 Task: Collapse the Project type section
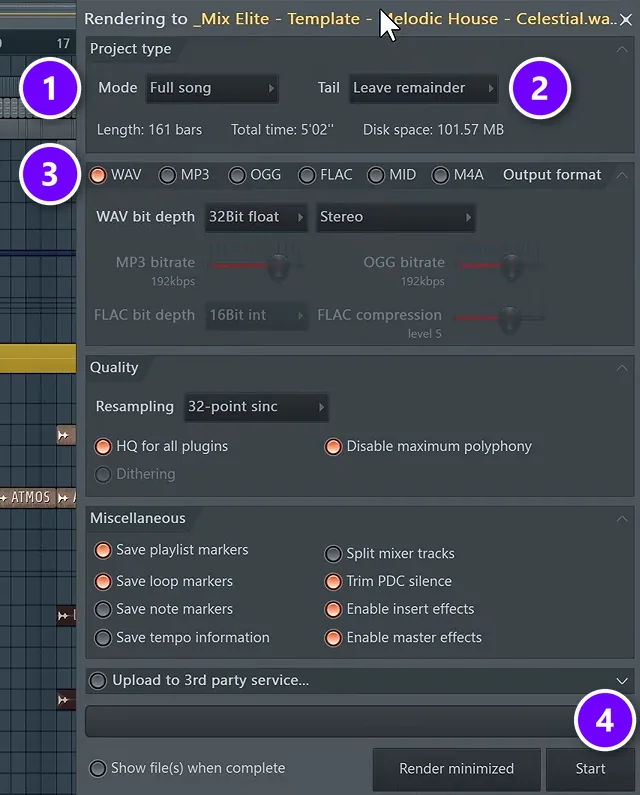622,50
